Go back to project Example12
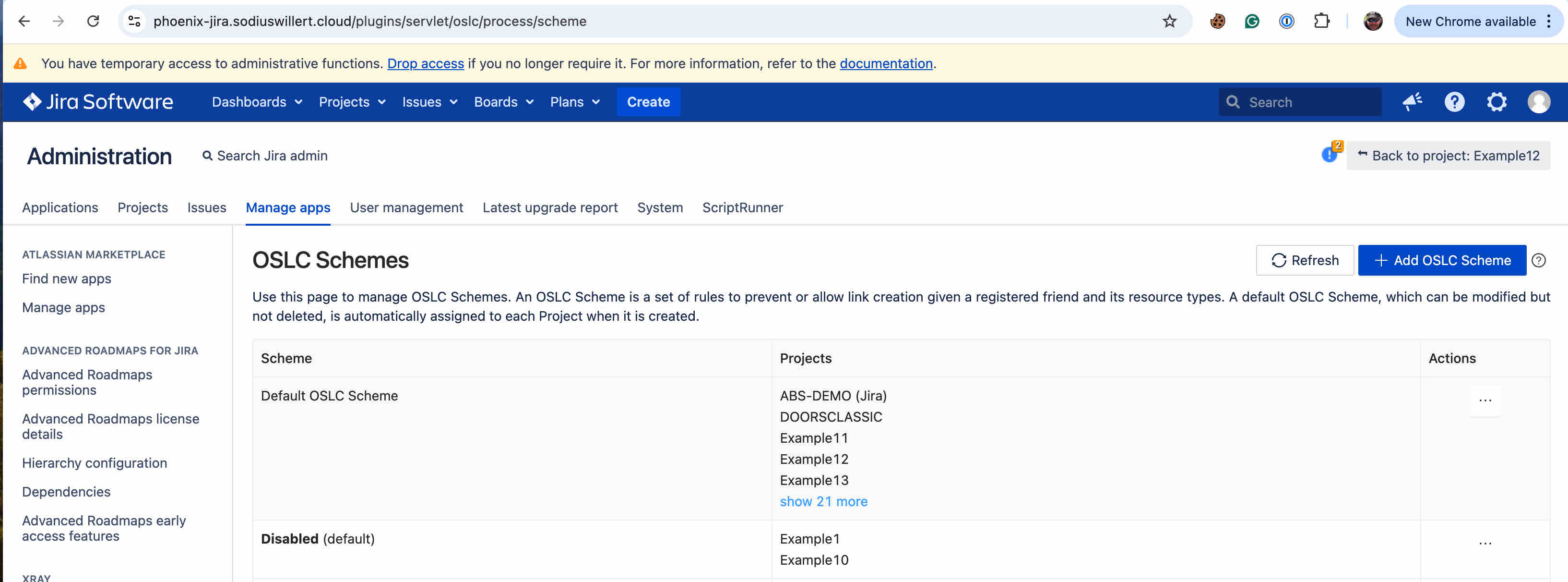The image size is (1568, 582). pos(1448,156)
